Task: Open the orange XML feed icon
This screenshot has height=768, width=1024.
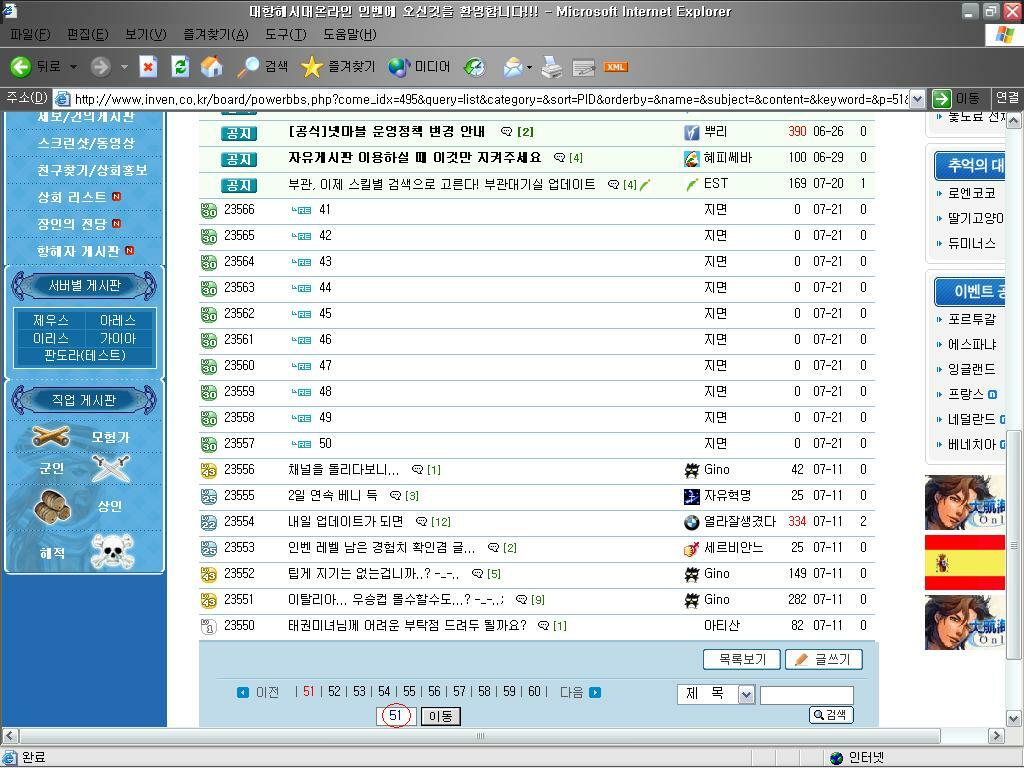Action: tap(616, 67)
